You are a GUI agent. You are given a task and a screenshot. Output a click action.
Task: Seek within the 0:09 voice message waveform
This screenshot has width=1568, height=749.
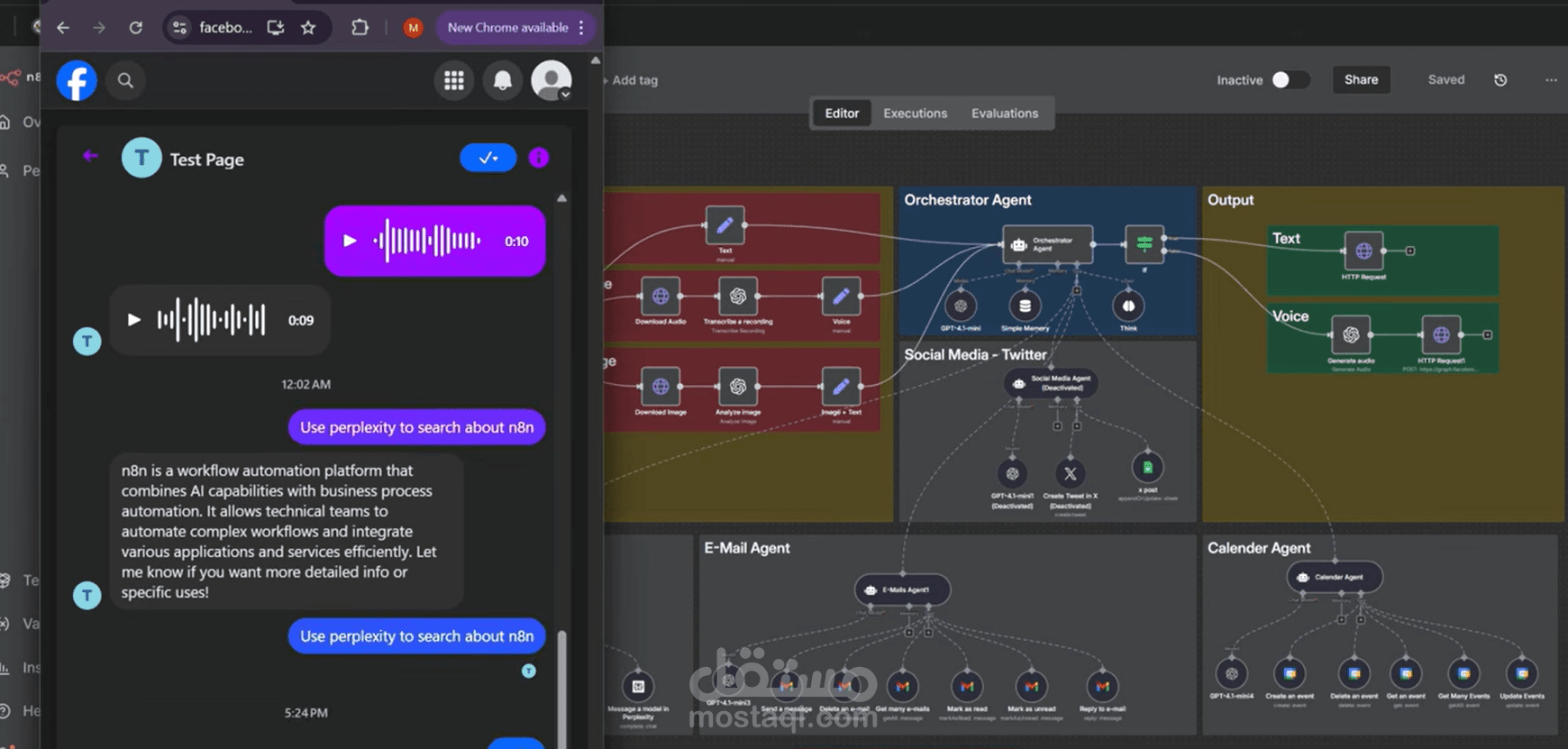pos(212,319)
